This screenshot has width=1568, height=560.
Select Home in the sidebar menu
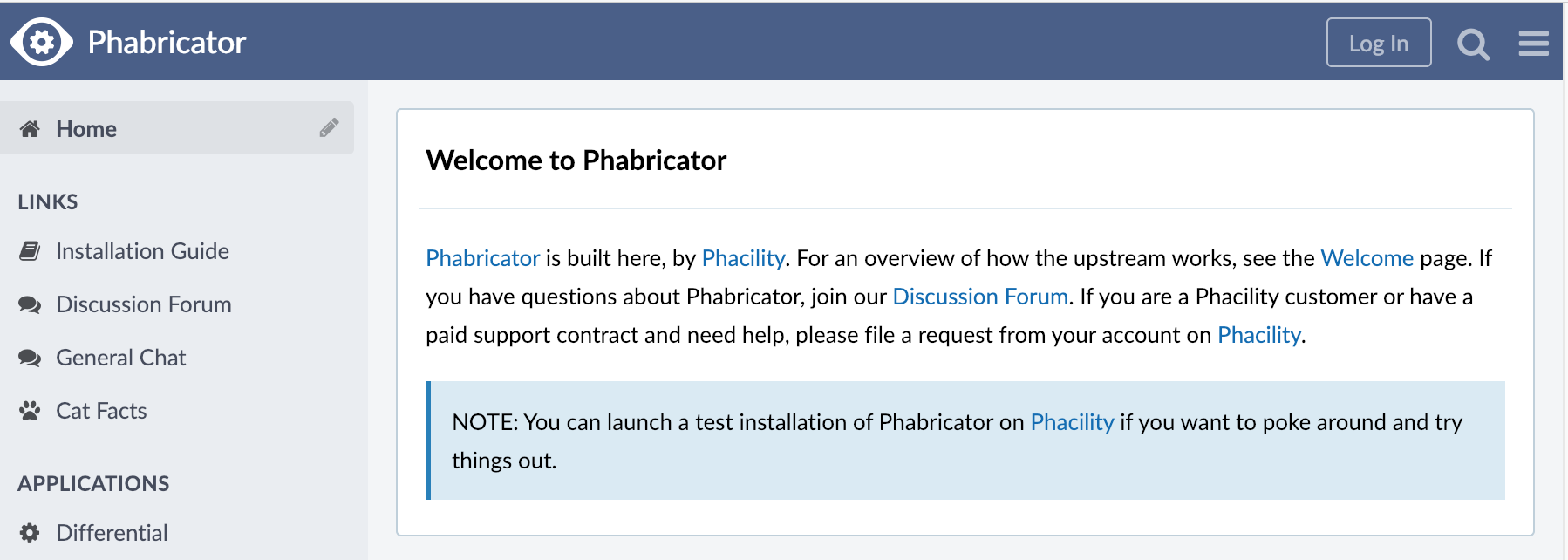[86, 129]
